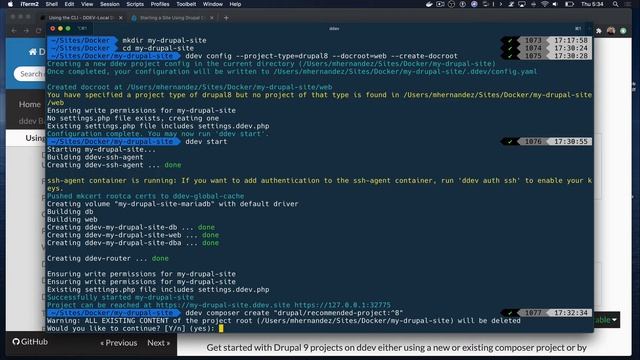The width and height of the screenshot is (640, 360).
Task: Open the View menu
Action: coord(87,4)
